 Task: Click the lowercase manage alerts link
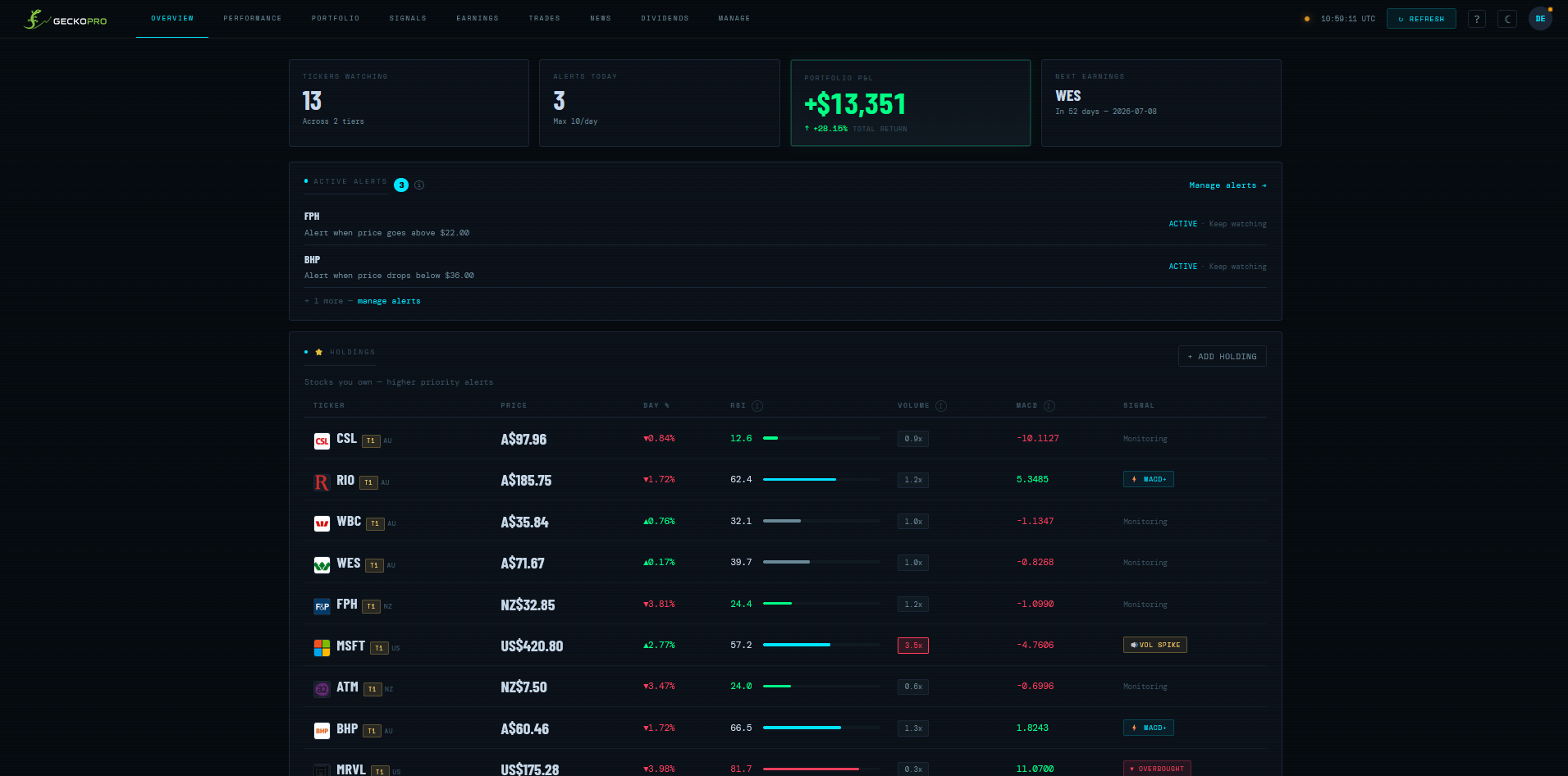coord(389,301)
